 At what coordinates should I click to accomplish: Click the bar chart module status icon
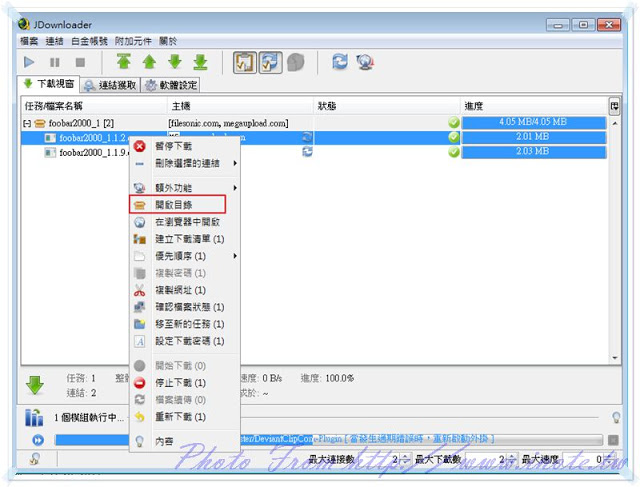(x=34, y=417)
